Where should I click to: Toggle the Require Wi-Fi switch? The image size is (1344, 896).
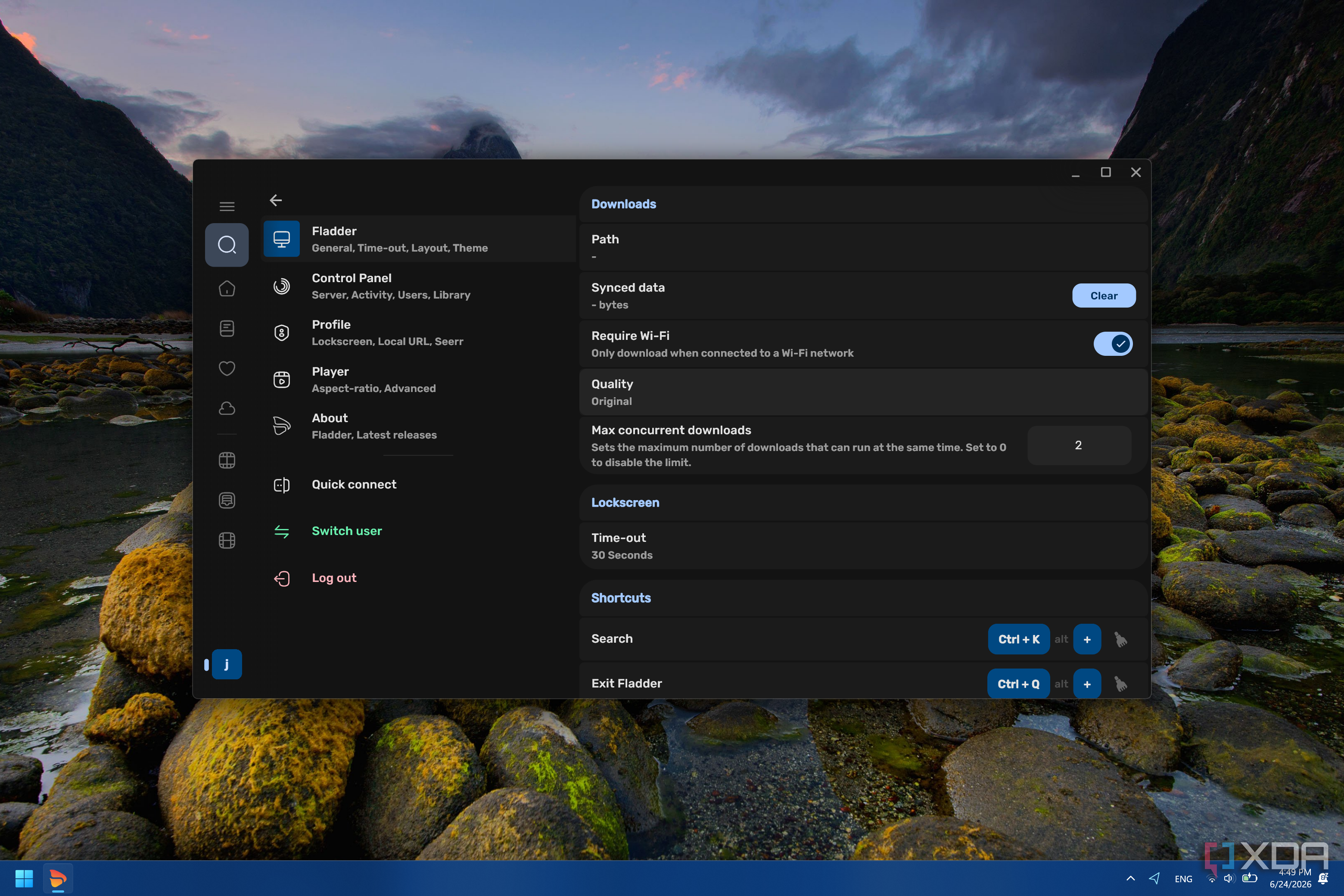(x=1113, y=344)
